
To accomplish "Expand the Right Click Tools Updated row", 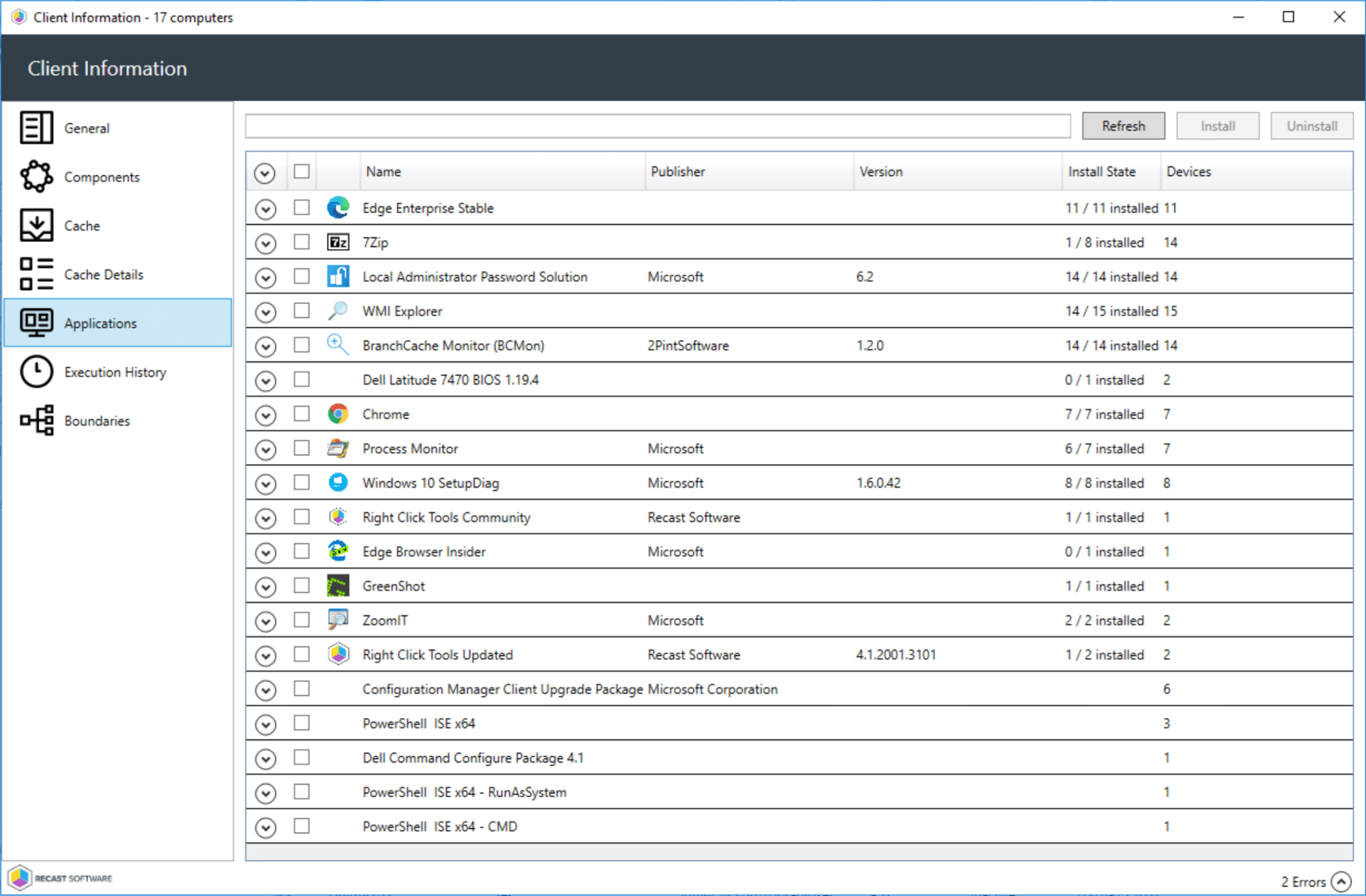I will (x=265, y=656).
